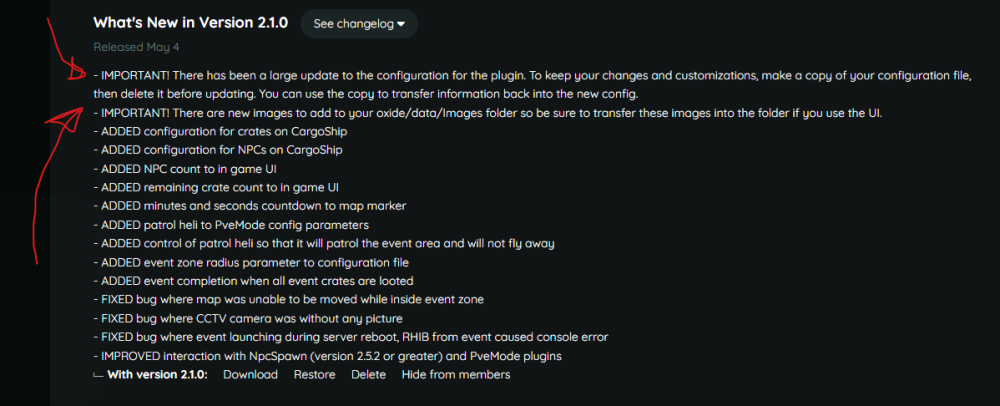Select Hide from members
This screenshot has height=406, width=1000.
point(455,374)
